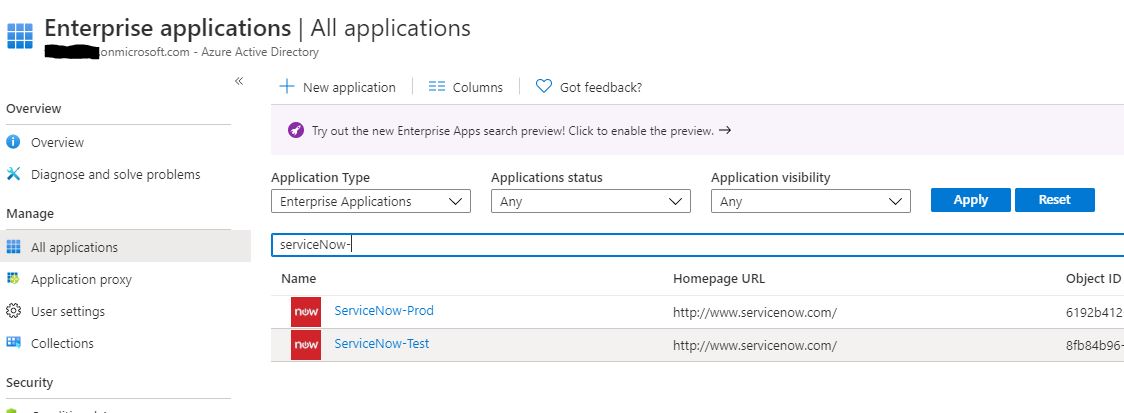This screenshot has width=1124, height=413.
Task: Collapse the sidebar with double chevron
Action: coord(239,81)
